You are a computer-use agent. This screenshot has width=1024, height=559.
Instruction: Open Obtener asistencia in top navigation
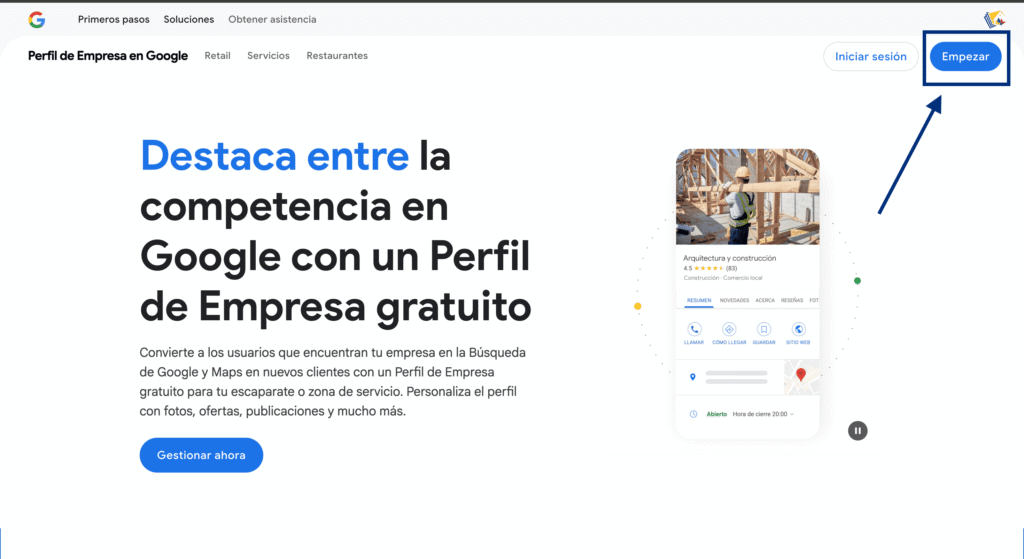[x=272, y=19]
